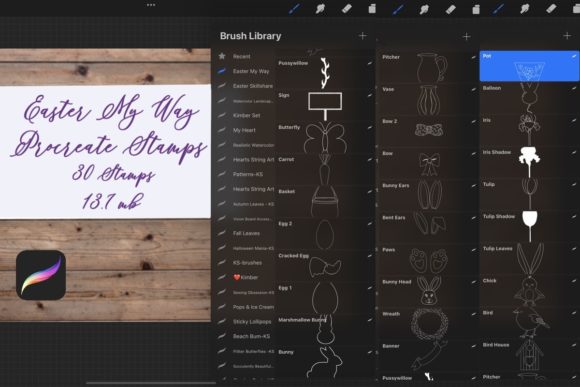Select the Bunny outline stamp
The image size is (580, 387).
[x=326, y=363]
